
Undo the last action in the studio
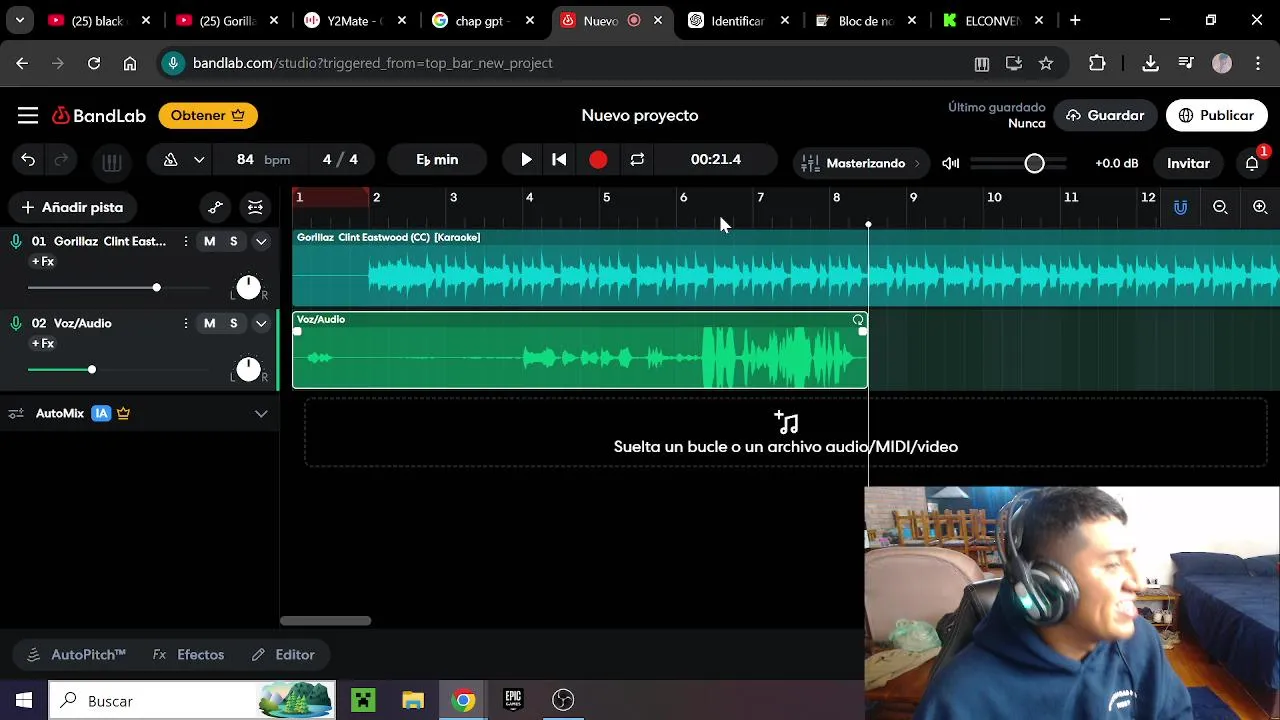pos(28,160)
